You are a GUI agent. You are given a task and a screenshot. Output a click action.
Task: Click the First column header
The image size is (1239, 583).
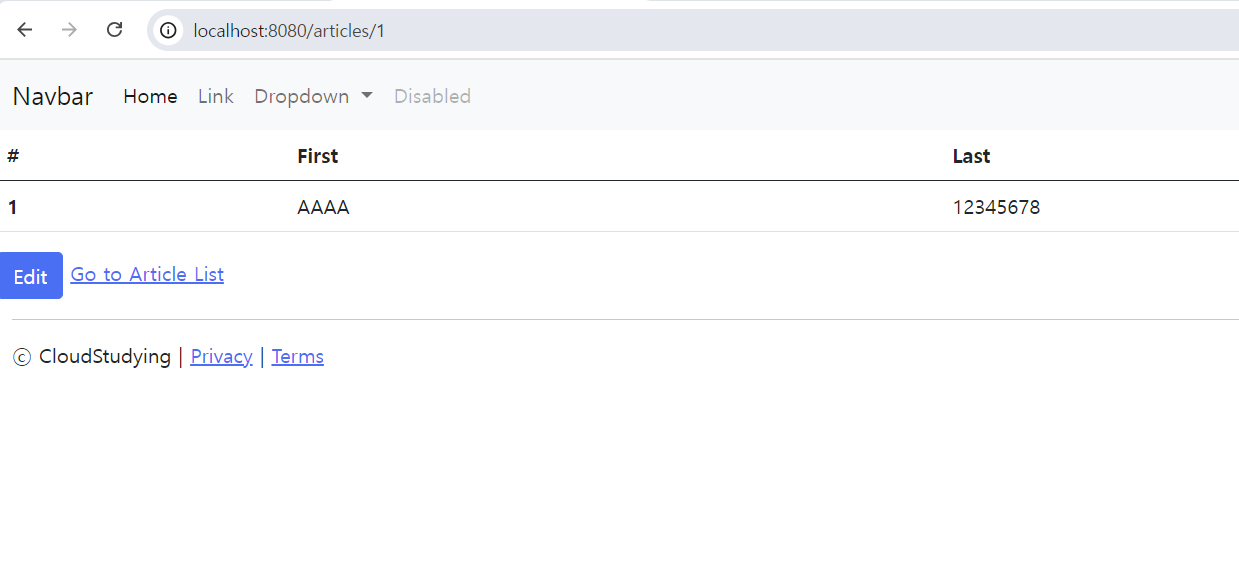(x=318, y=156)
